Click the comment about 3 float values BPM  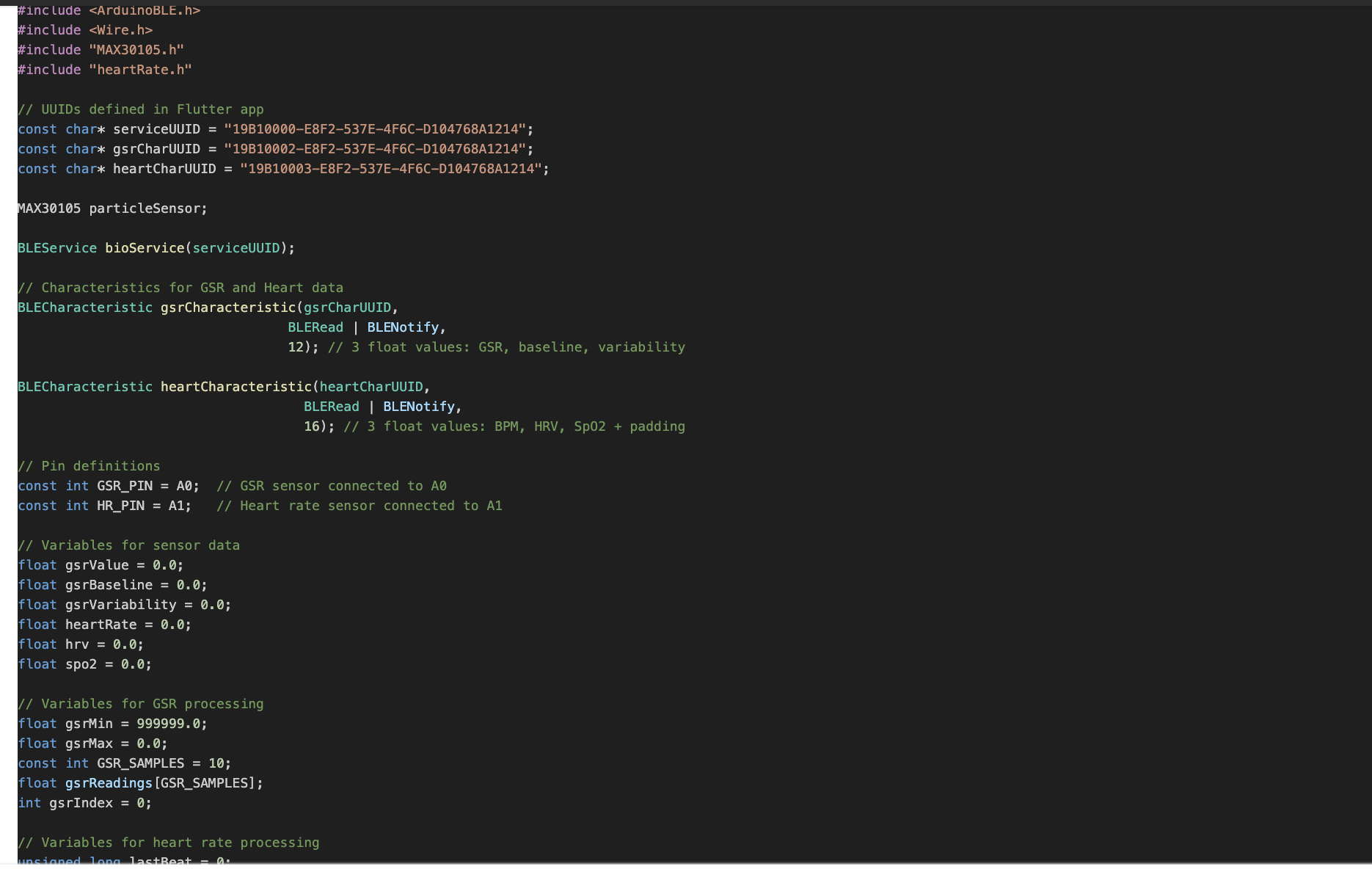pos(514,426)
